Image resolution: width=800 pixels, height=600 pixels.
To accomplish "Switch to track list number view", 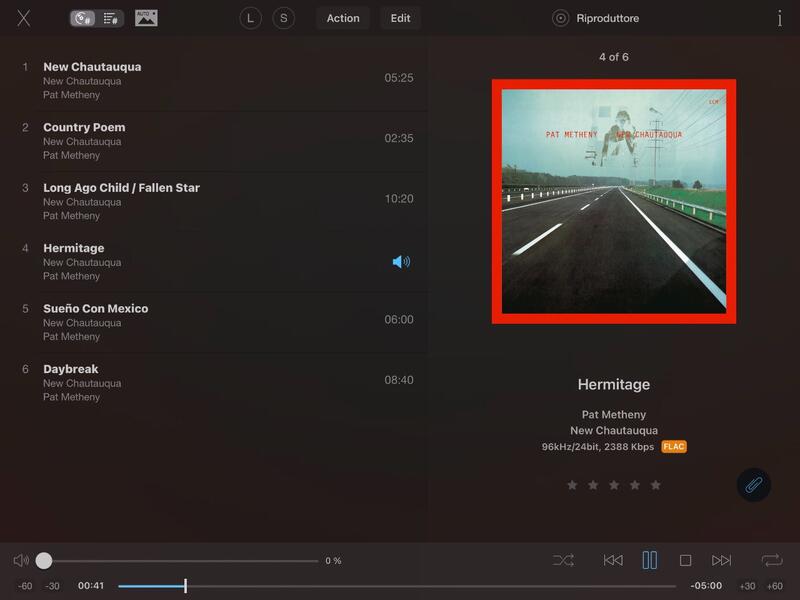I will click(x=110, y=18).
